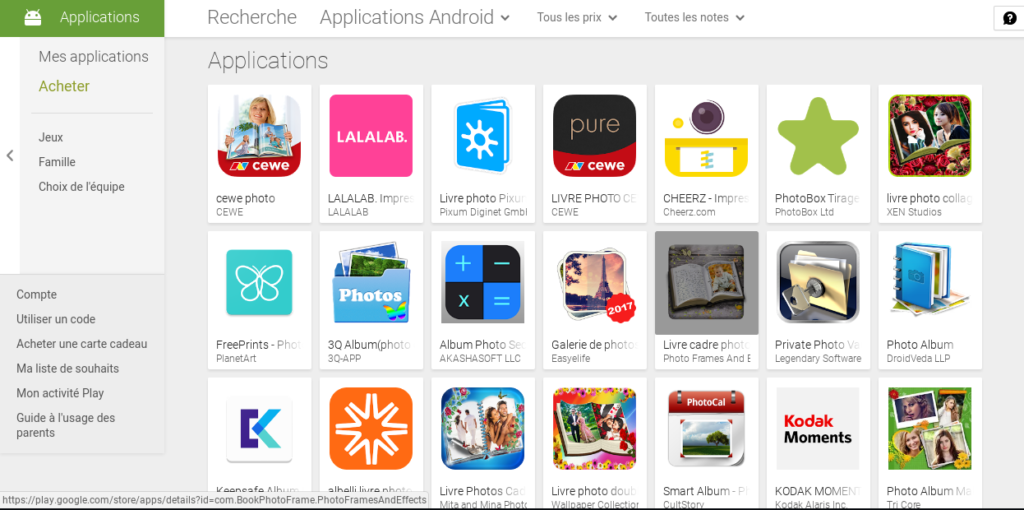Select the Album Photo calculator icon

tap(483, 282)
